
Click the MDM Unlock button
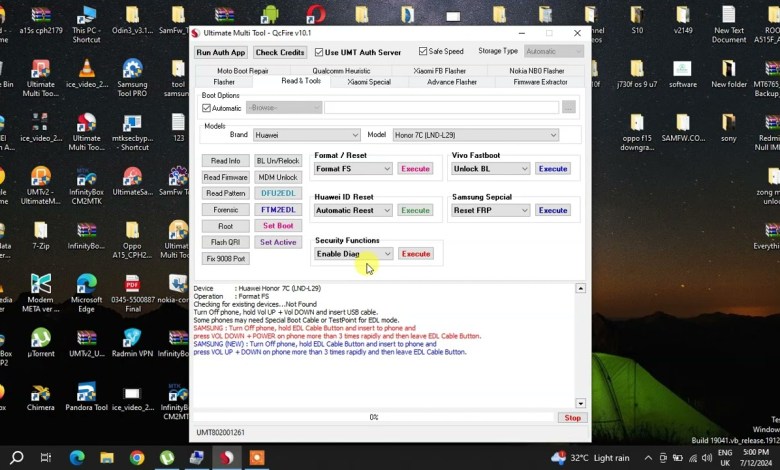(x=278, y=177)
